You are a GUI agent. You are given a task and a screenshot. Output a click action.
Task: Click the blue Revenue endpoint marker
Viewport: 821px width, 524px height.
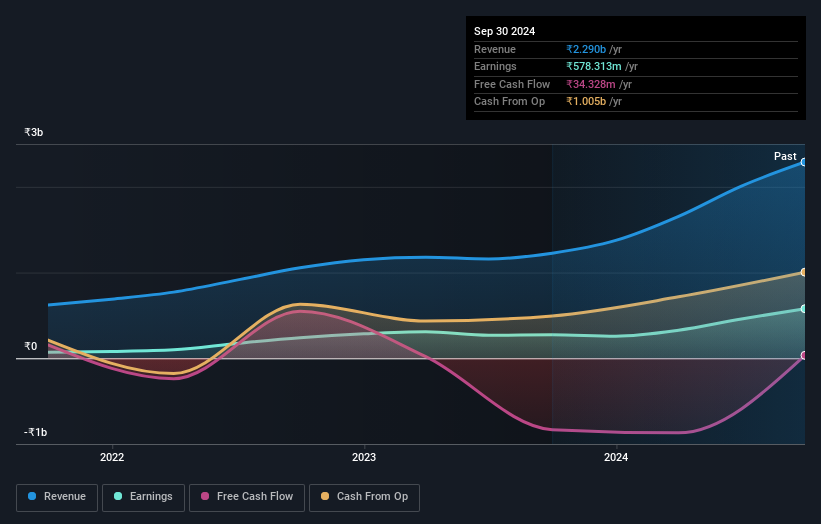pyautogui.click(x=804, y=162)
